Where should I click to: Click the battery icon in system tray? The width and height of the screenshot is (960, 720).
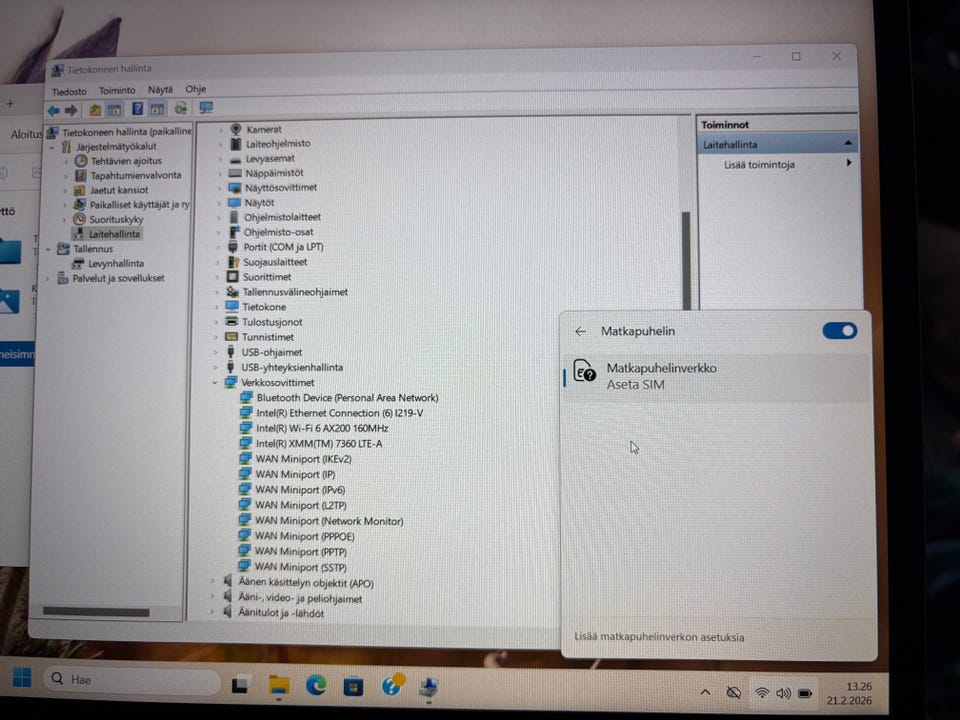point(805,693)
